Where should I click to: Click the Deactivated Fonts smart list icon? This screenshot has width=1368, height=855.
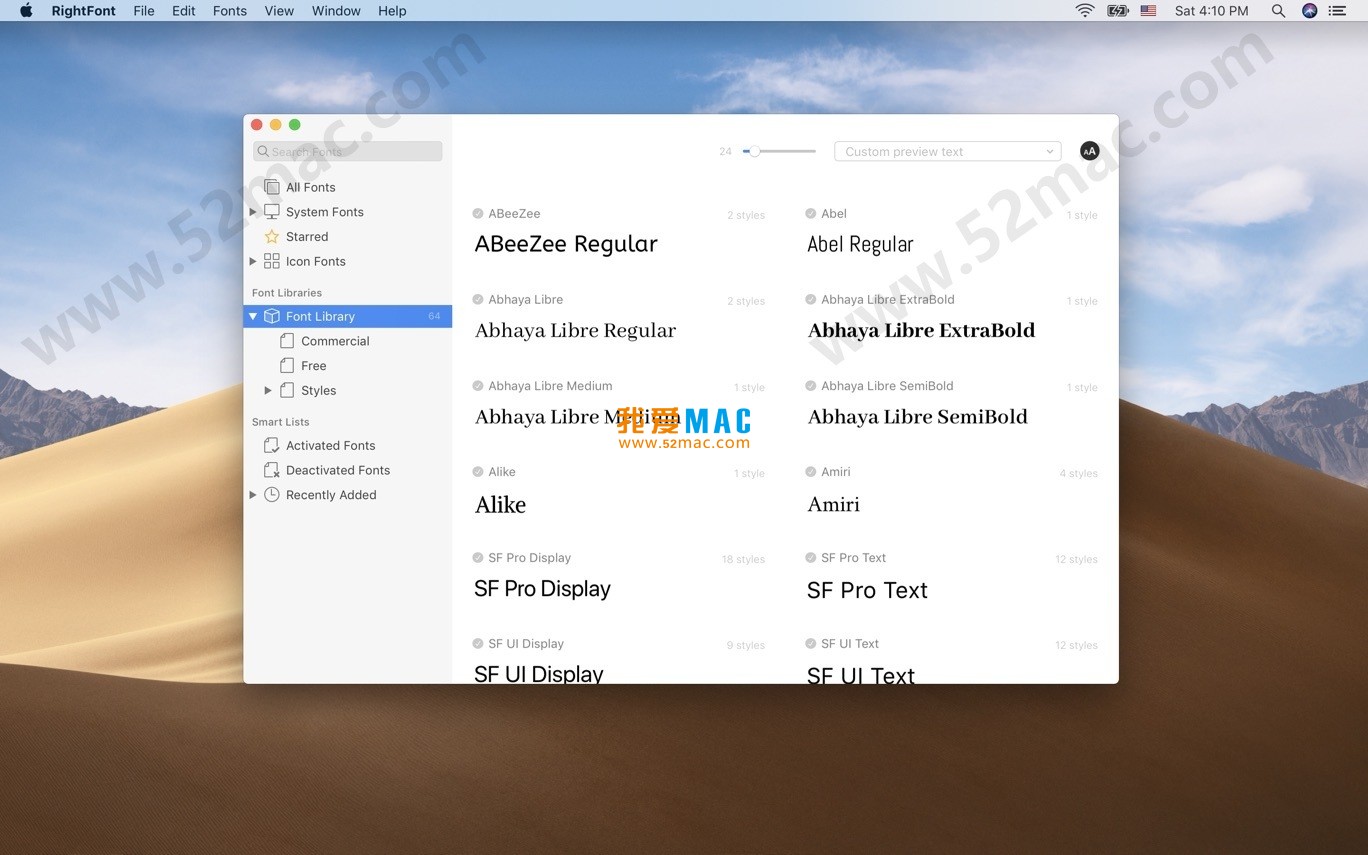click(x=271, y=470)
